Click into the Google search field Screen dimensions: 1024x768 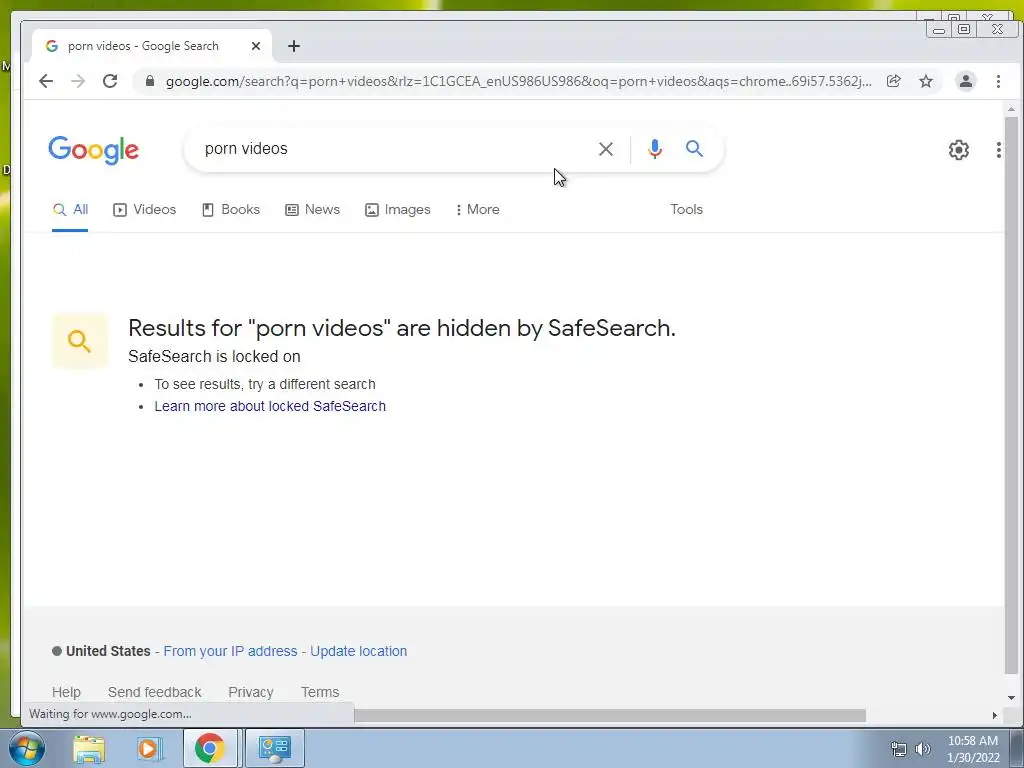pyautogui.click(x=392, y=149)
